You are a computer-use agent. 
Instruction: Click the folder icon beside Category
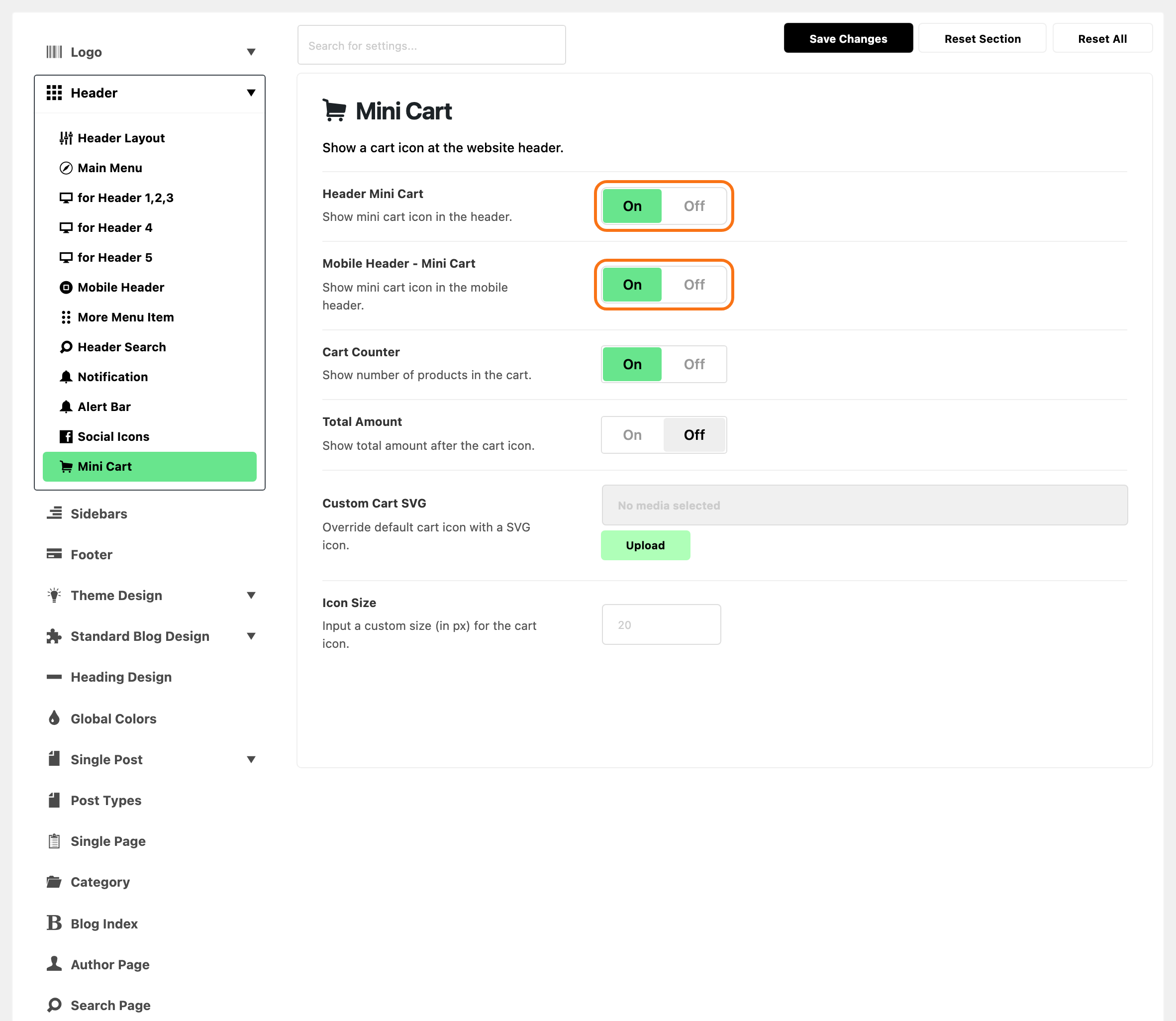tap(54, 882)
